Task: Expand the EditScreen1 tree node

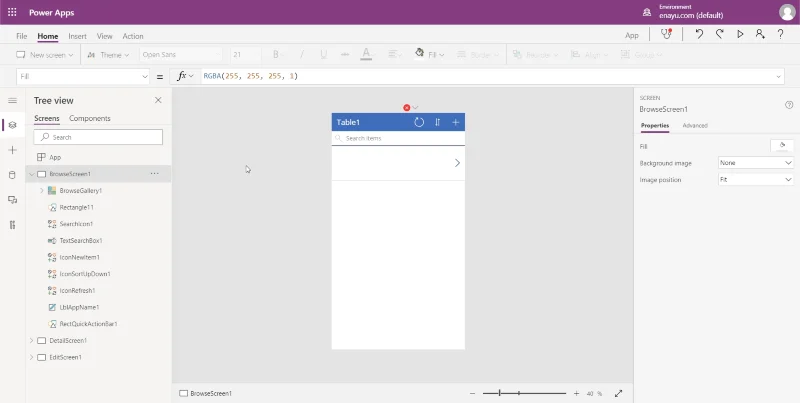Action: click(32, 357)
